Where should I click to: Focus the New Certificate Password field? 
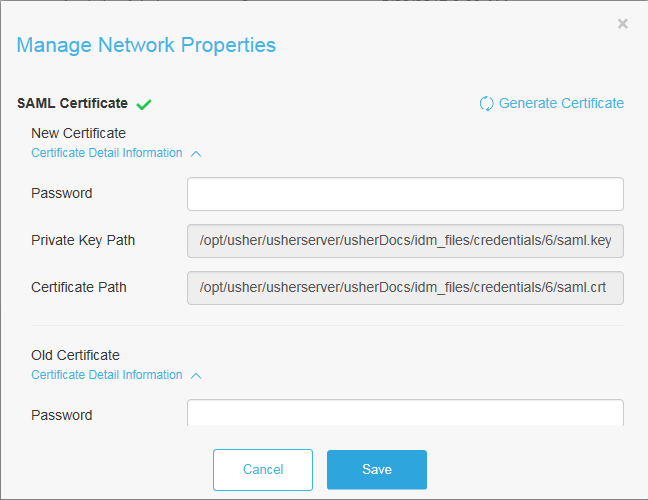pyautogui.click(x=405, y=194)
